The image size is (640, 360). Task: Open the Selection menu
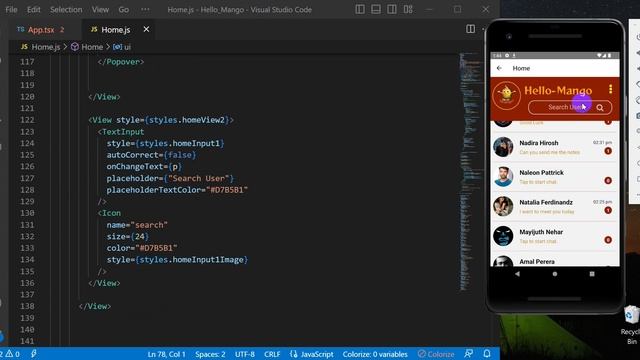[66, 9]
